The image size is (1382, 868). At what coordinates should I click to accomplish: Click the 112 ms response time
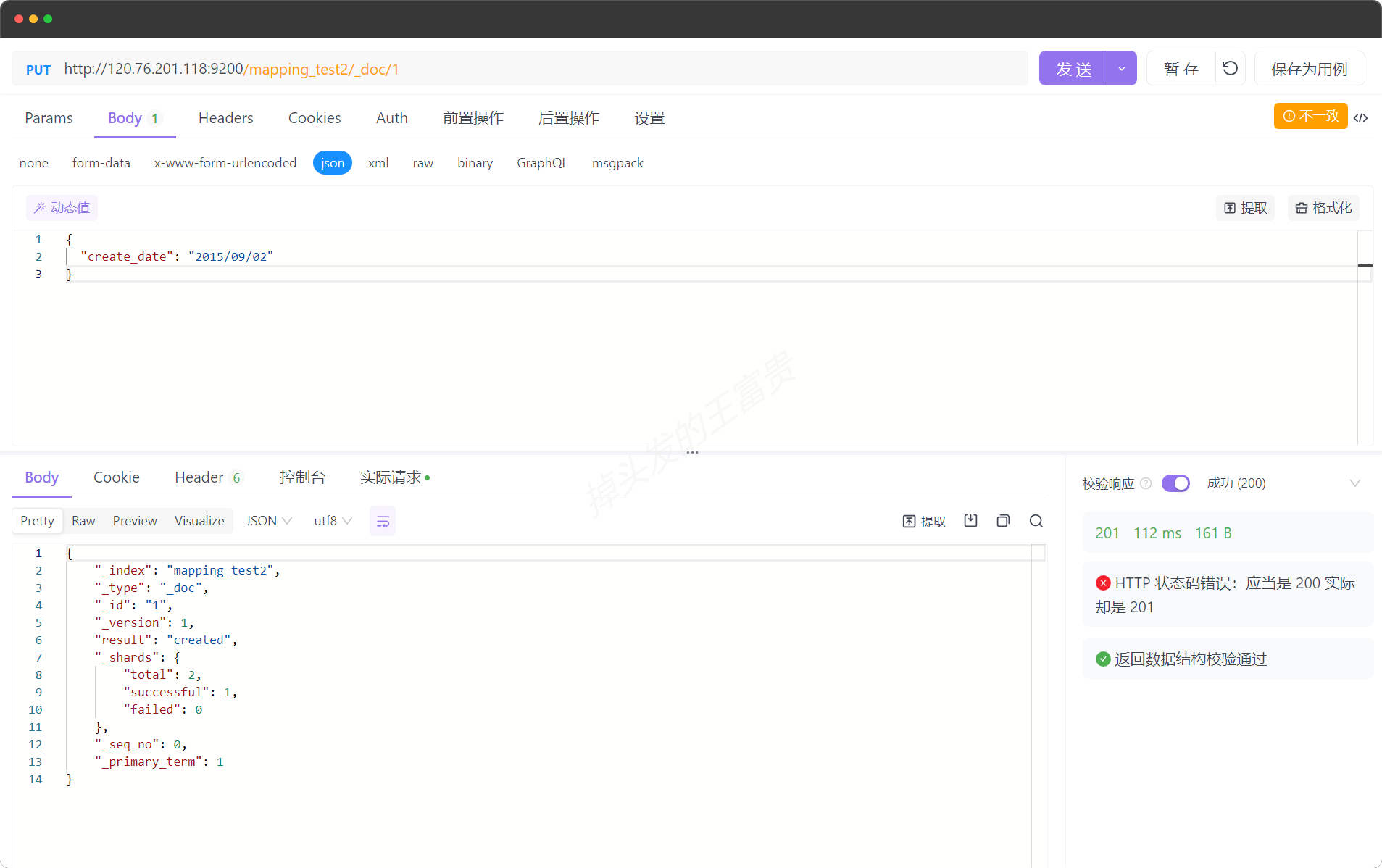(1157, 533)
